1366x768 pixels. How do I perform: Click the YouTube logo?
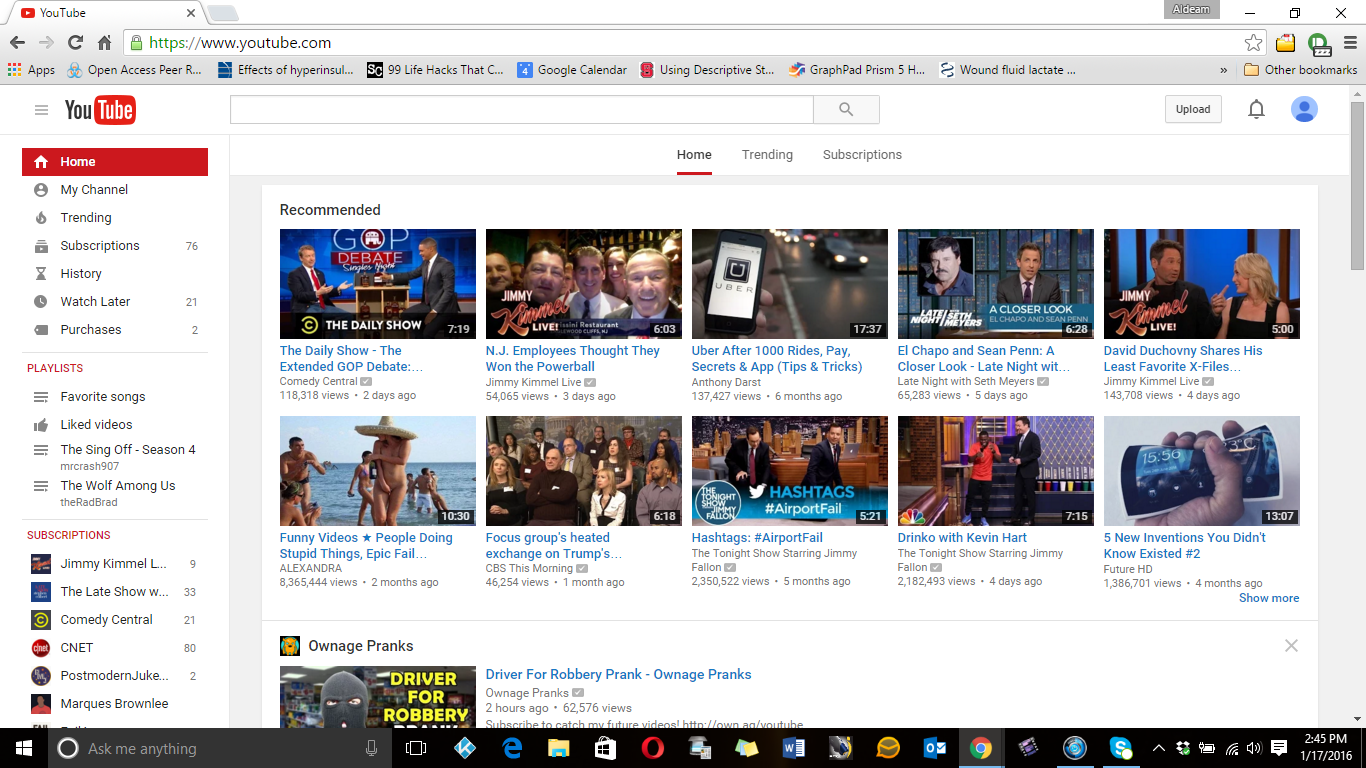[x=100, y=110]
